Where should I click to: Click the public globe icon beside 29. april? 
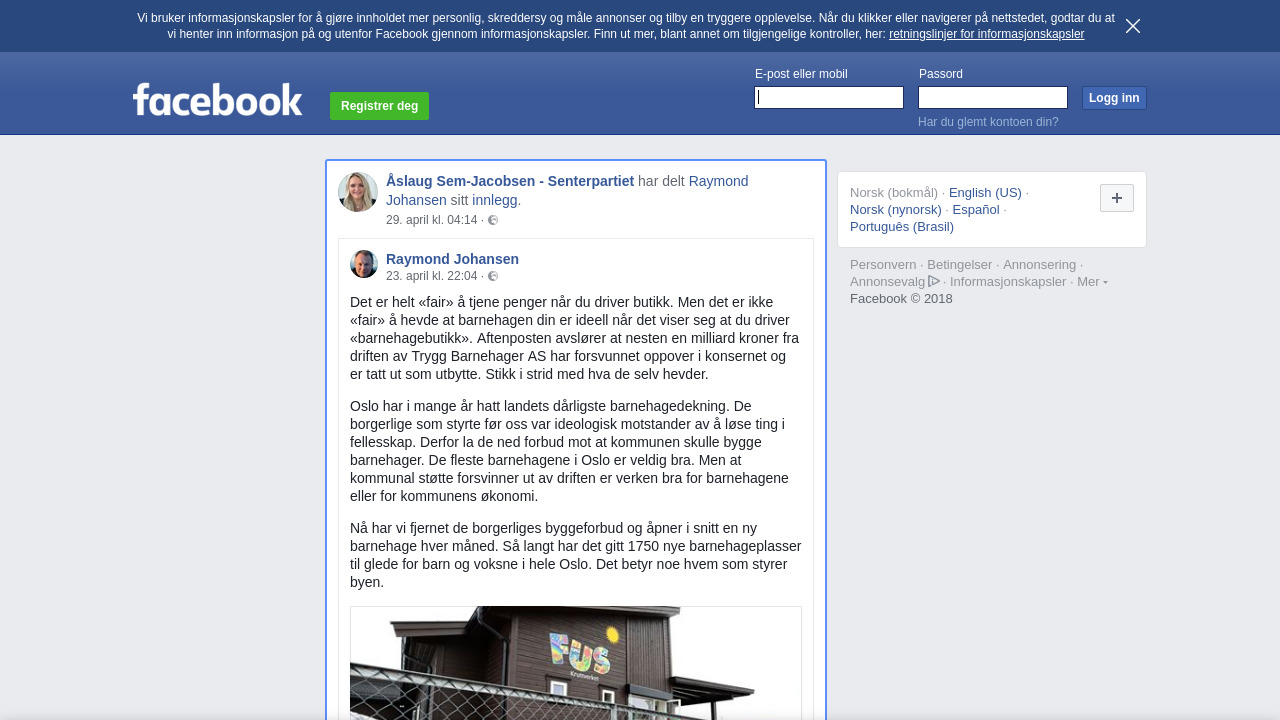(x=493, y=220)
